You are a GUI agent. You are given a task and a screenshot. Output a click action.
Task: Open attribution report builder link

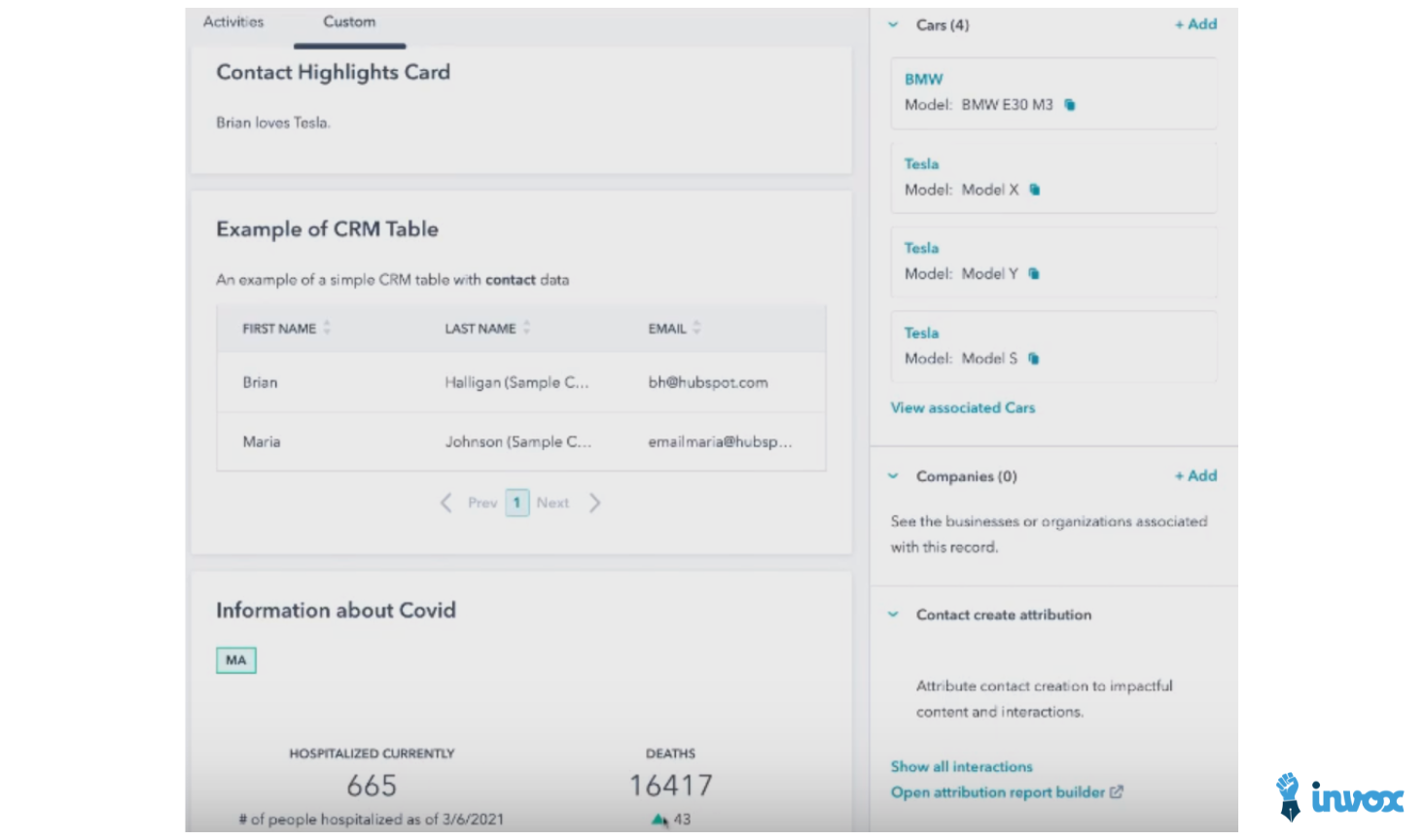[x=998, y=792]
